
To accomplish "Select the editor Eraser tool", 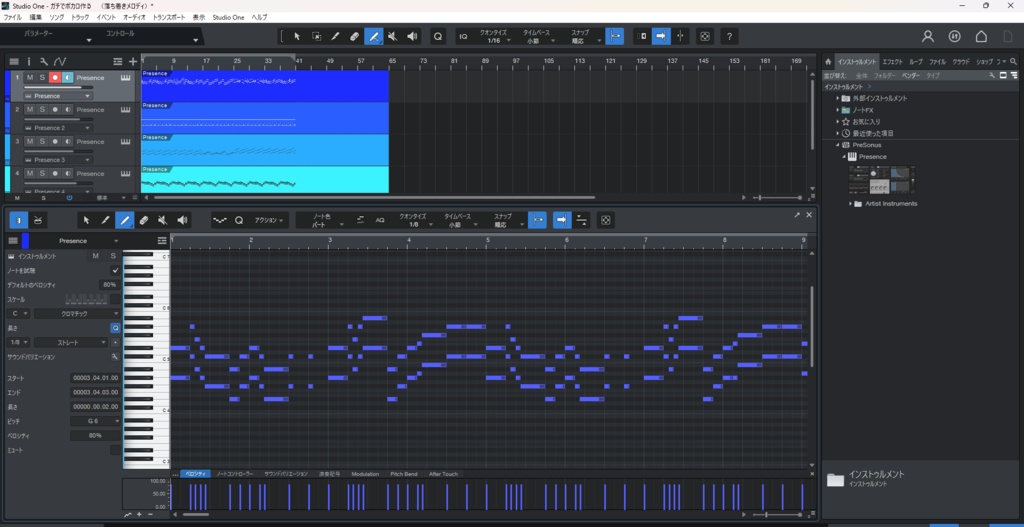I will 144,220.
